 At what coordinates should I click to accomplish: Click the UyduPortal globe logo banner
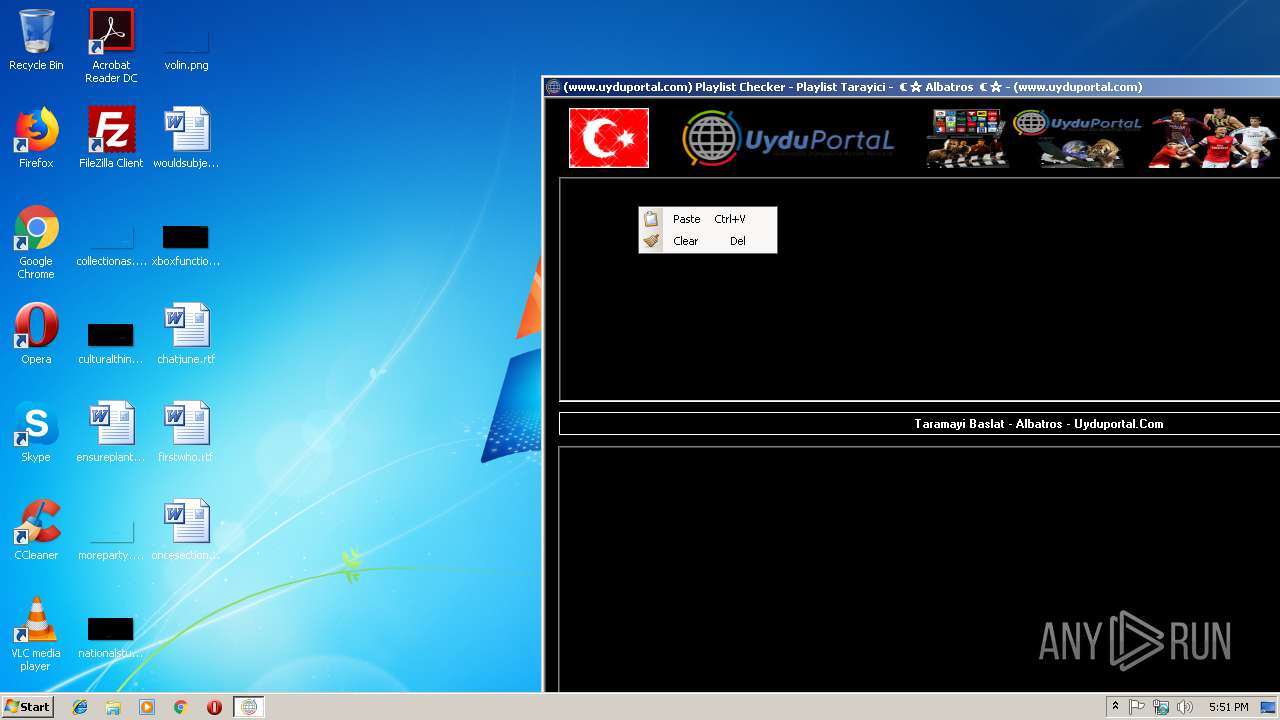point(789,138)
